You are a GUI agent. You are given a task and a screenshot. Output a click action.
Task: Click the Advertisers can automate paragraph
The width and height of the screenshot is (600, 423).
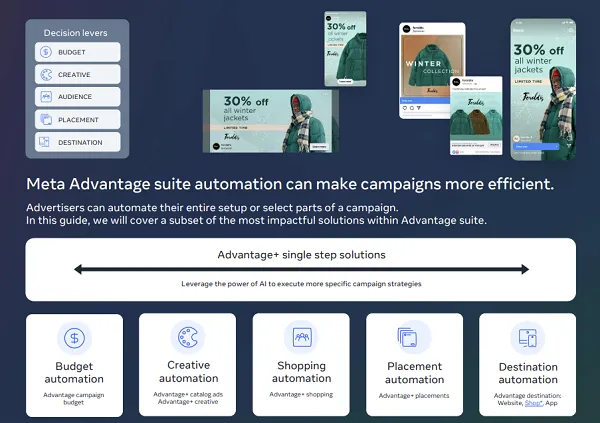(256, 214)
